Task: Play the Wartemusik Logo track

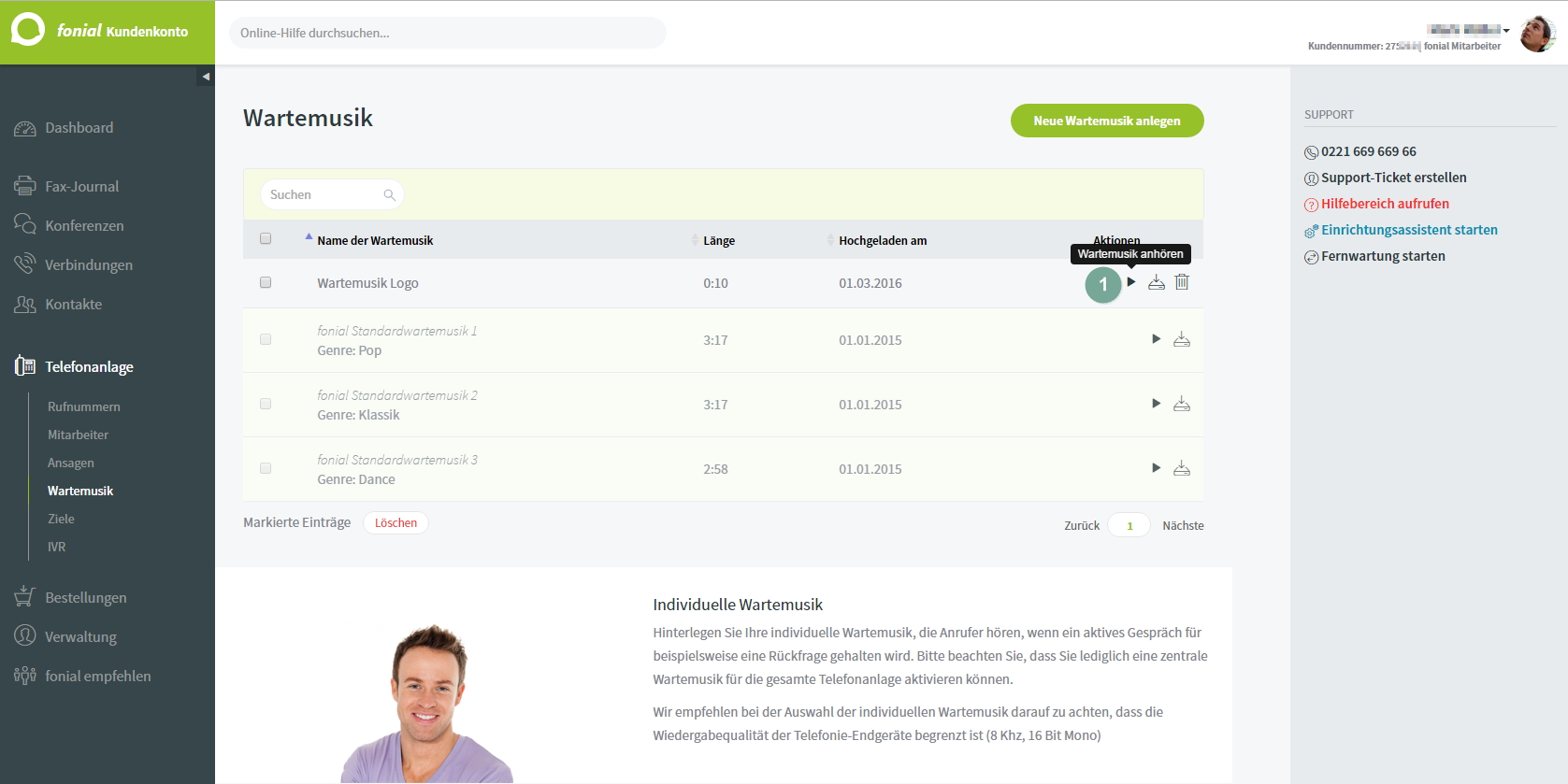Action: [1131, 282]
